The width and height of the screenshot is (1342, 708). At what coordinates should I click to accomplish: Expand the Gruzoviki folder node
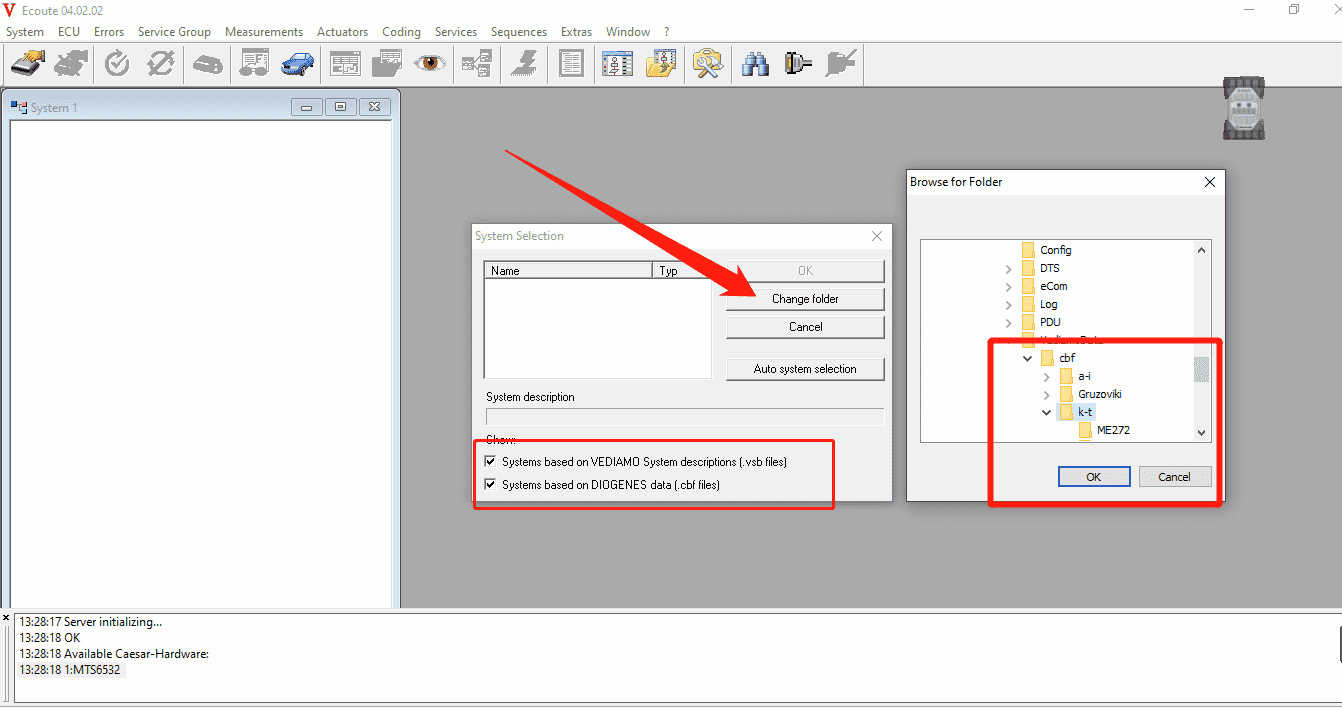click(1046, 395)
